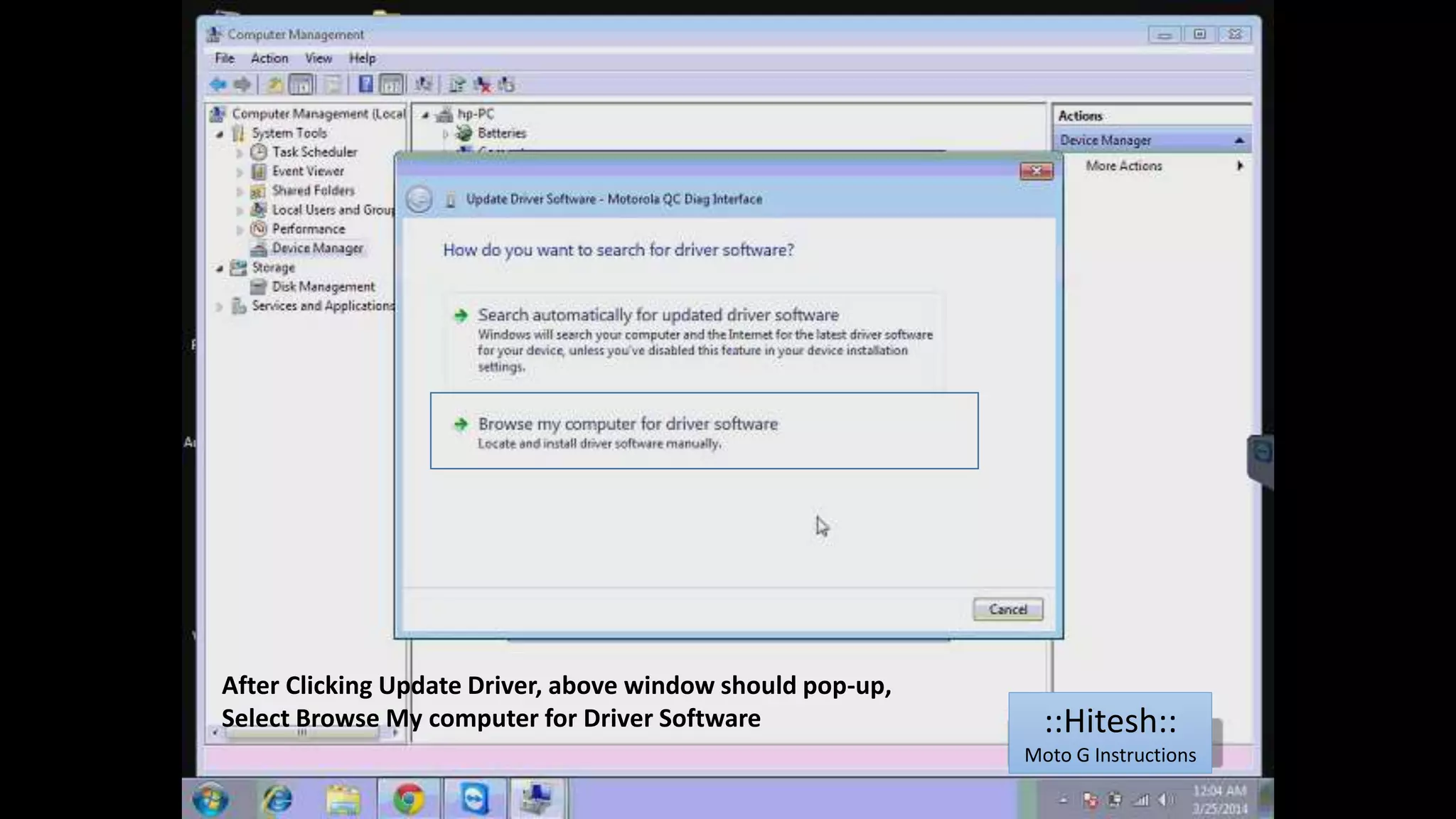Screen dimensions: 1456x819
Task: Open the Windows Start orb
Action: 210,799
